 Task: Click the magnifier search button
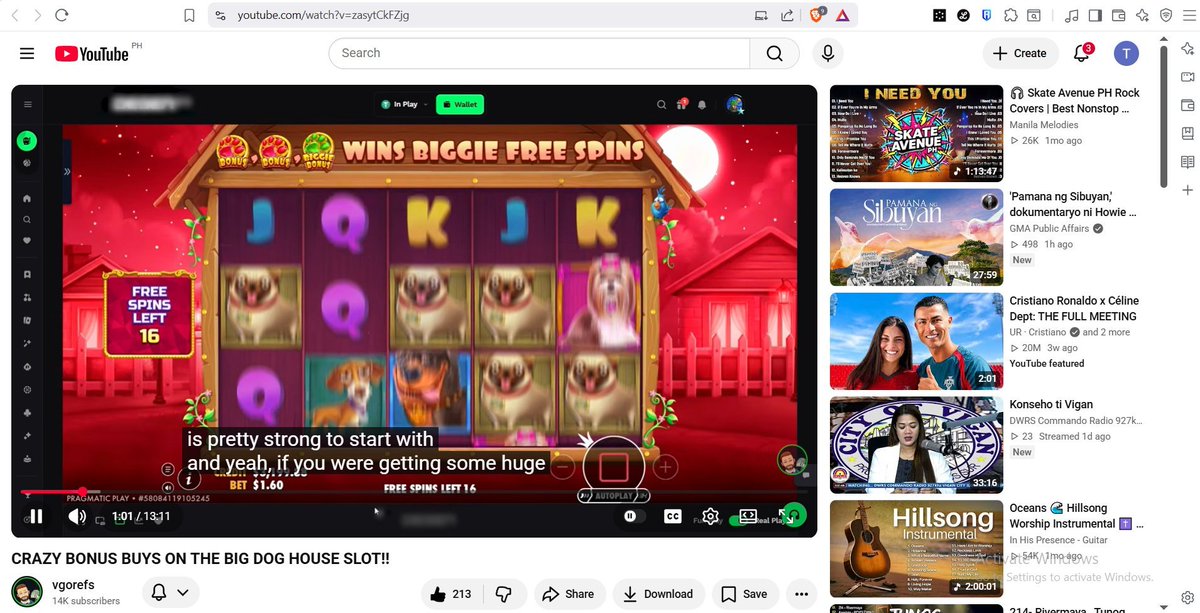click(x=775, y=53)
